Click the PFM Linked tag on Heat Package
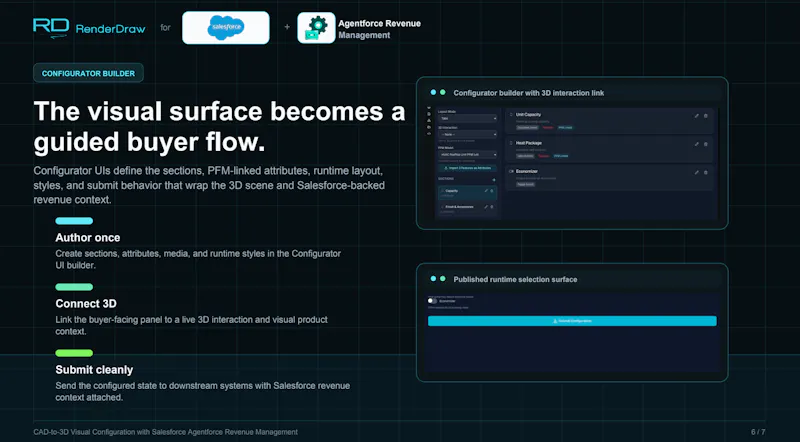This screenshot has height=442, width=800. click(x=561, y=156)
